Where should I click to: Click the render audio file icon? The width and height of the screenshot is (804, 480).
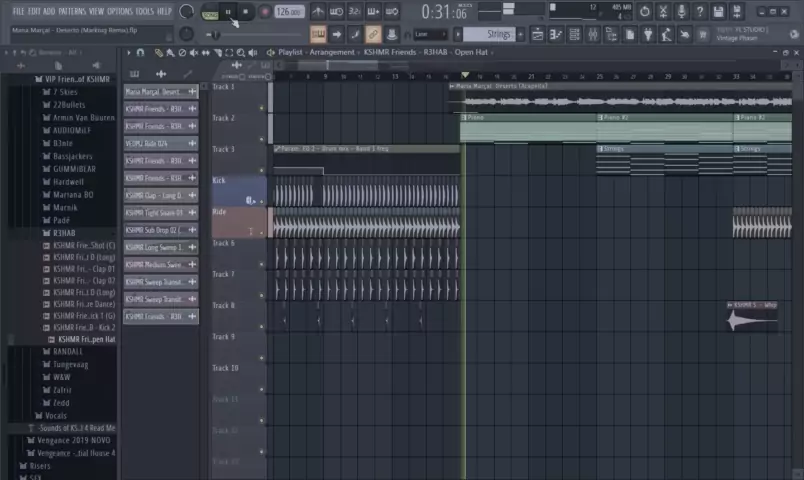(x=737, y=11)
